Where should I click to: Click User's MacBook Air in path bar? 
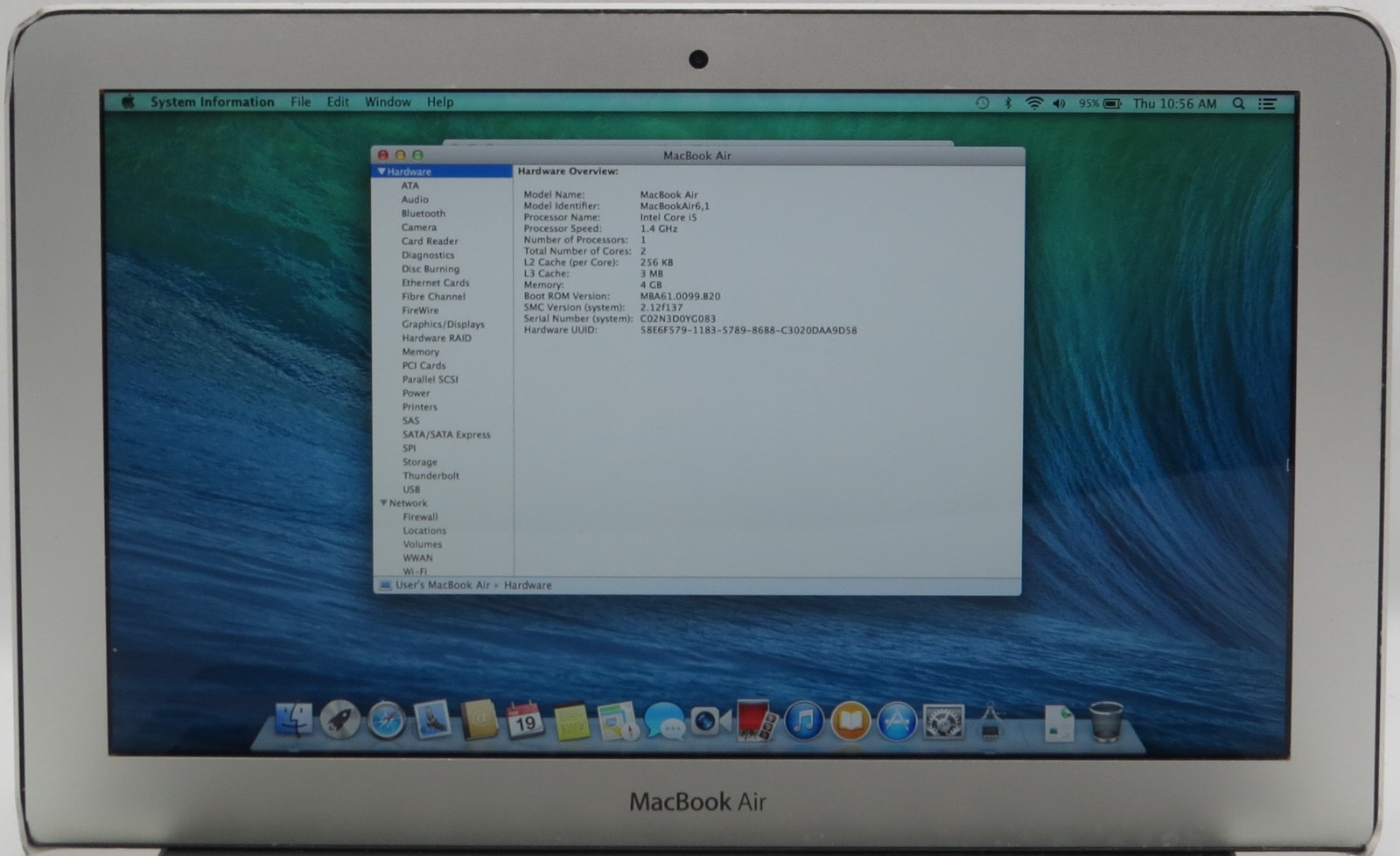click(x=435, y=586)
